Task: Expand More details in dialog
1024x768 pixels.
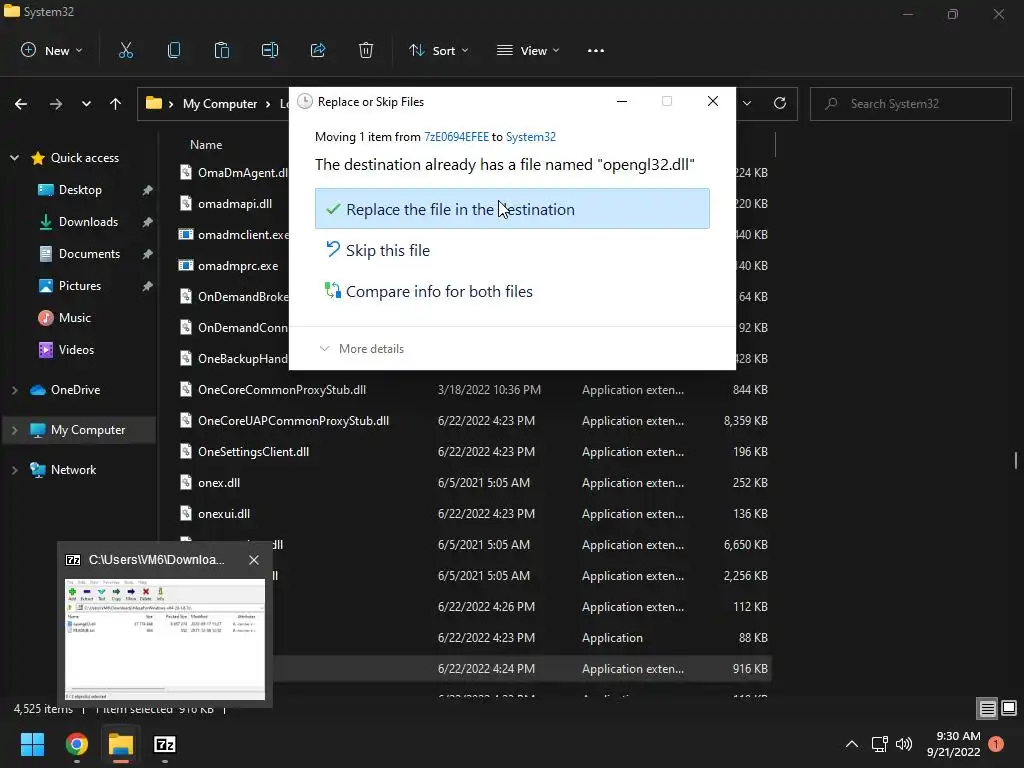Action: pos(362,349)
